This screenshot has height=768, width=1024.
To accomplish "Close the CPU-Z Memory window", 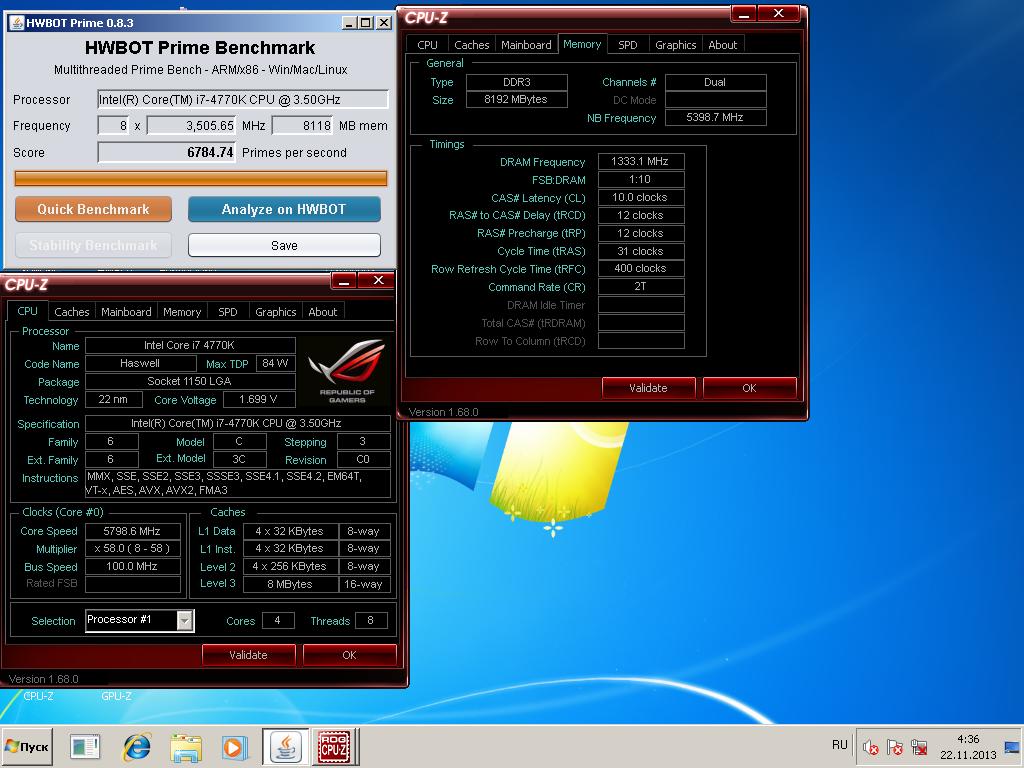I will (778, 14).
